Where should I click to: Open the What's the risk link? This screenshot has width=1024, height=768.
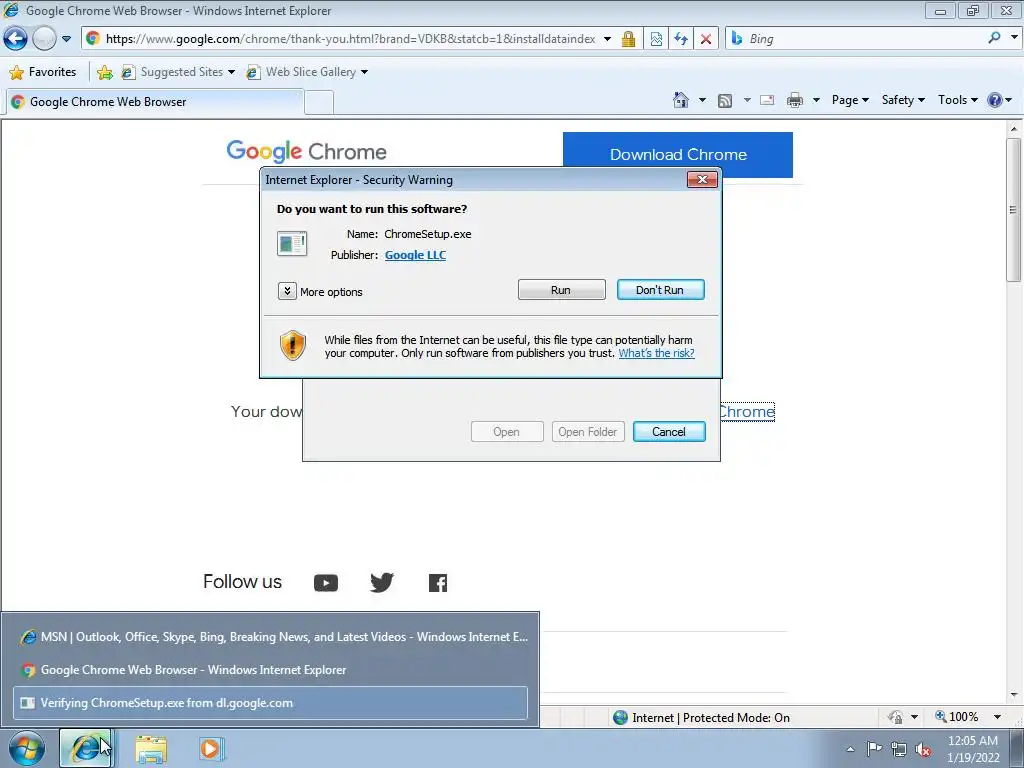pyautogui.click(x=656, y=353)
